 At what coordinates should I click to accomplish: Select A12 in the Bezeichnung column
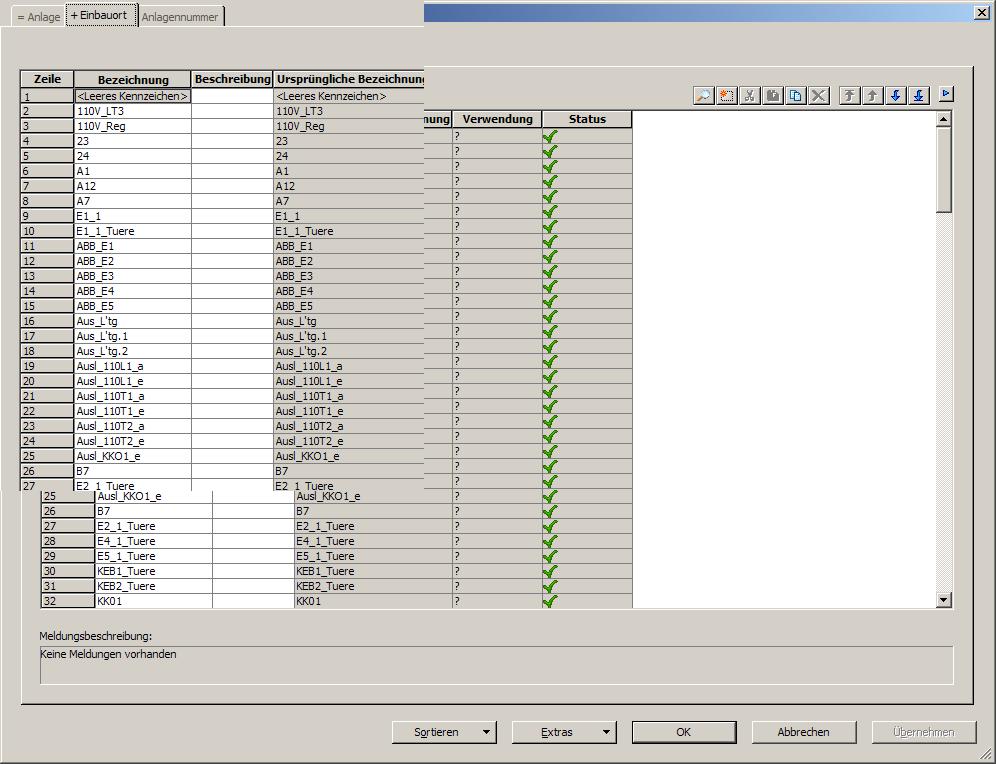pyautogui.click(x=133, y=186)
